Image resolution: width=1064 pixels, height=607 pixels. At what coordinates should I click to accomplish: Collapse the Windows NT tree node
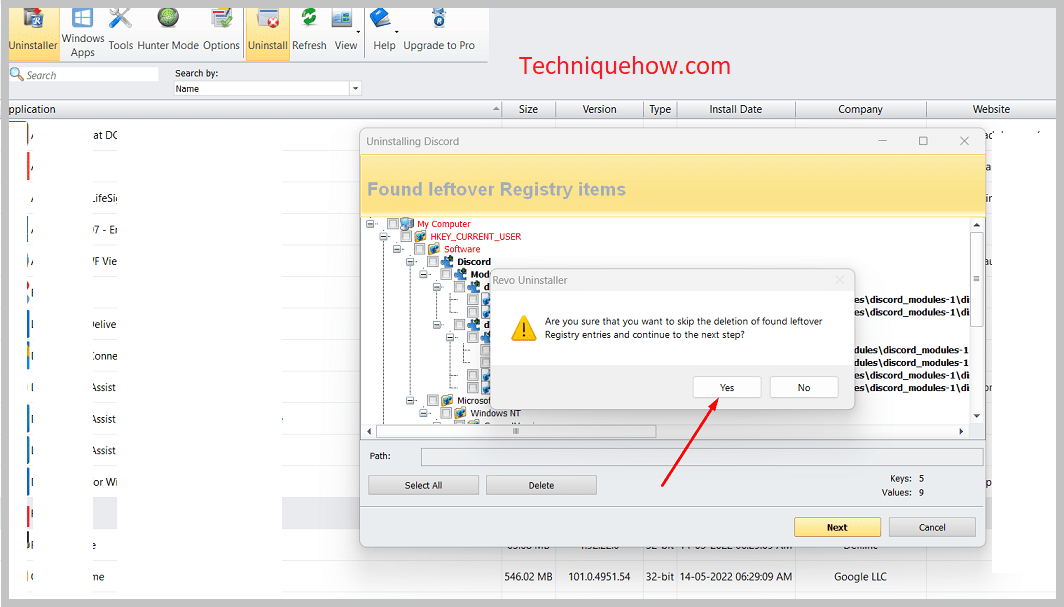pos(423,413)
